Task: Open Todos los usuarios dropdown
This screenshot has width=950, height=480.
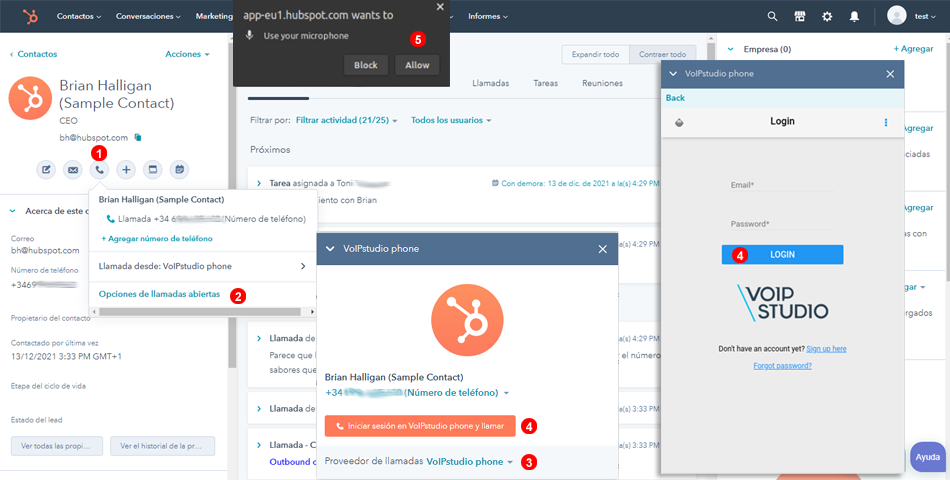Action: (x=451, y=120)
